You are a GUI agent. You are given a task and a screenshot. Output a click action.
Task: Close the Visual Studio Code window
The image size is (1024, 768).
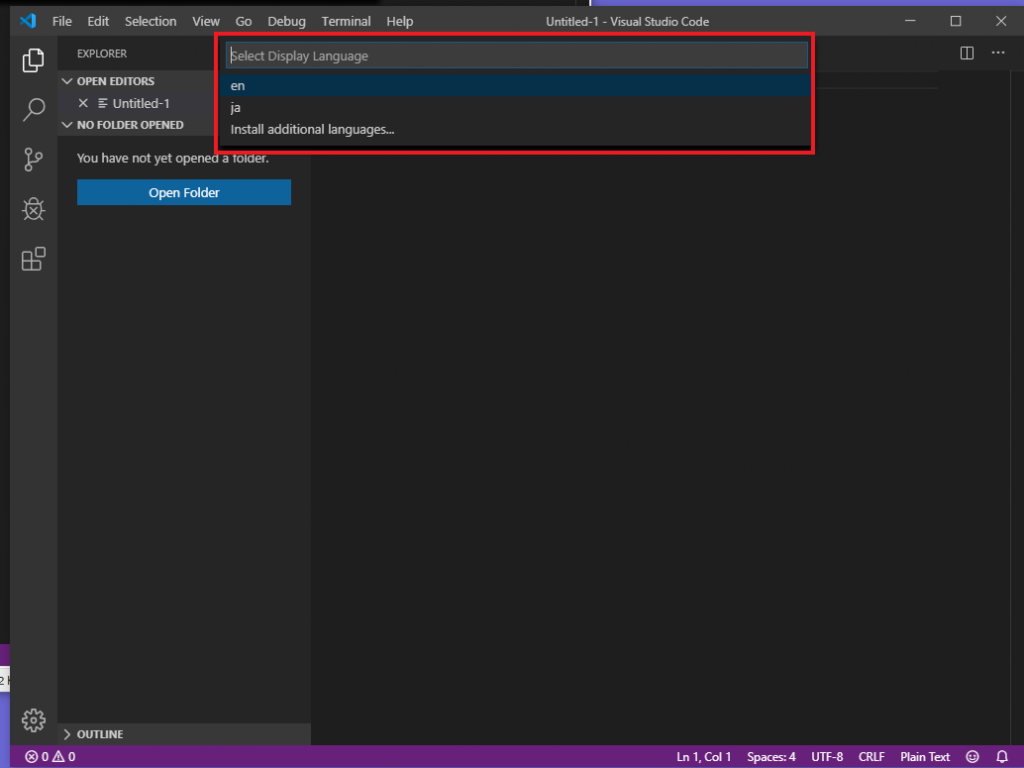1000,21
